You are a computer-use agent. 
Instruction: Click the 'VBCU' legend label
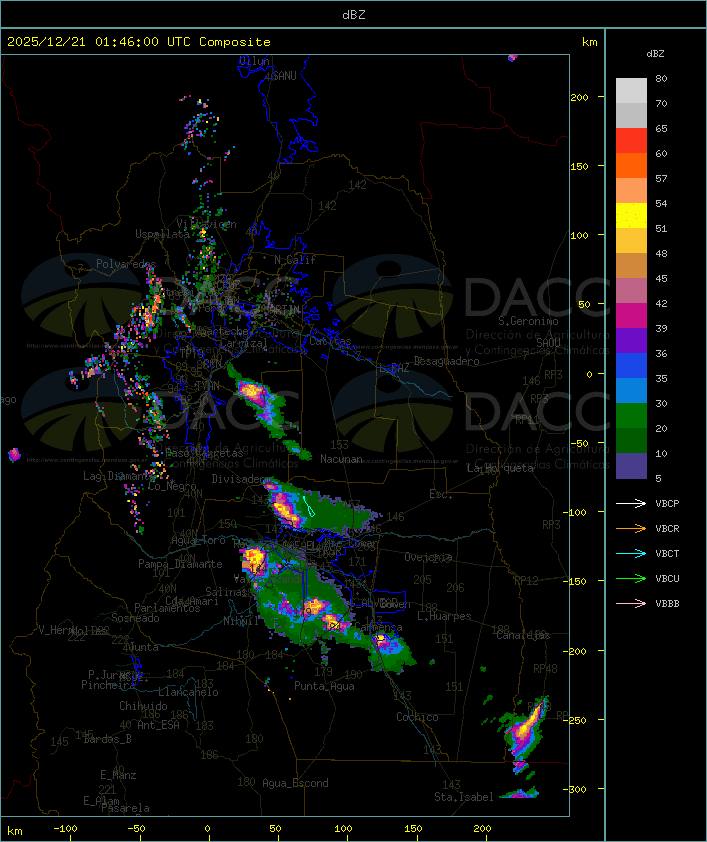(667, 578)
